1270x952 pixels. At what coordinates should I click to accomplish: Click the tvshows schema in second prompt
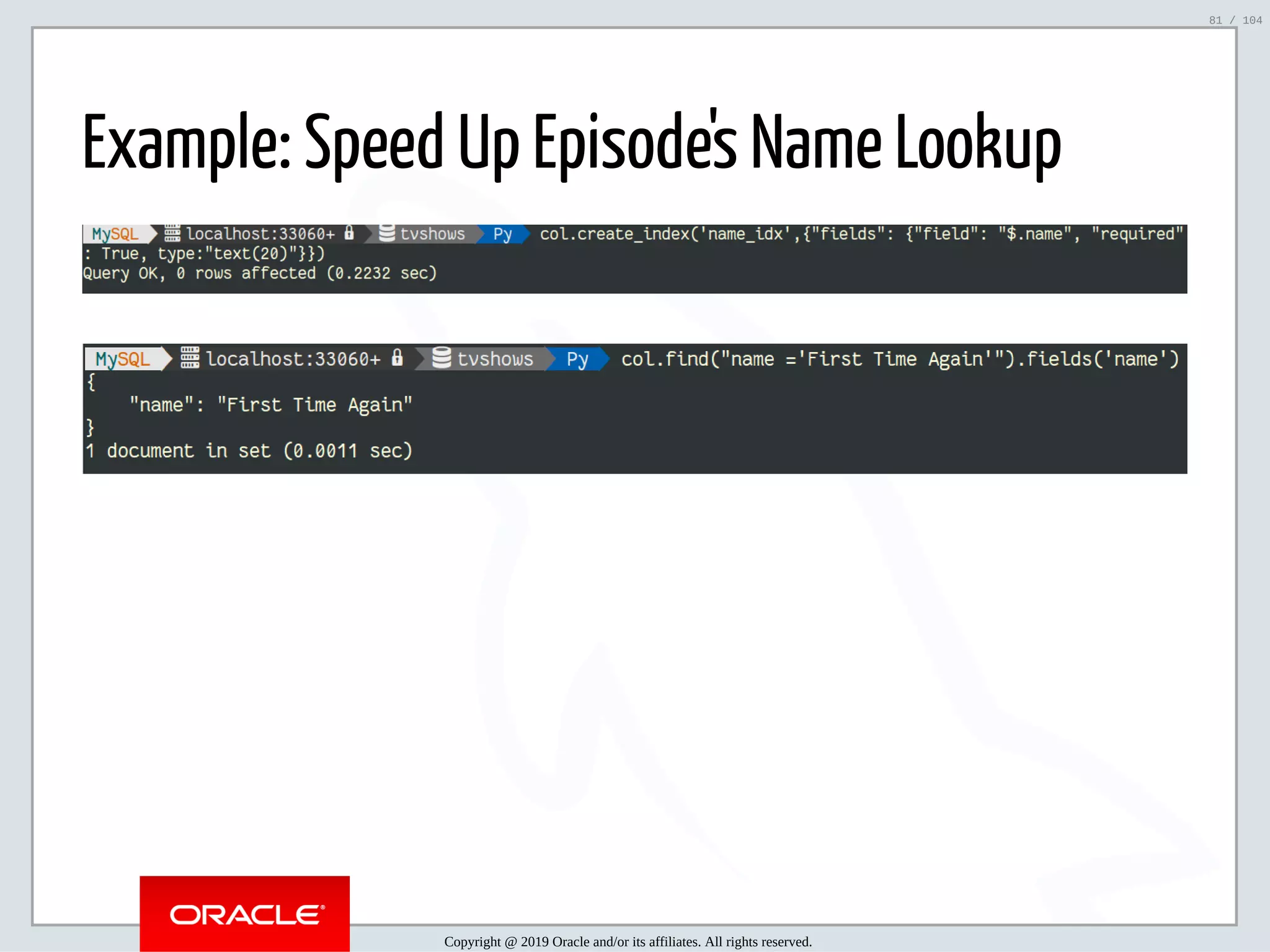click(x=495, y=359)
